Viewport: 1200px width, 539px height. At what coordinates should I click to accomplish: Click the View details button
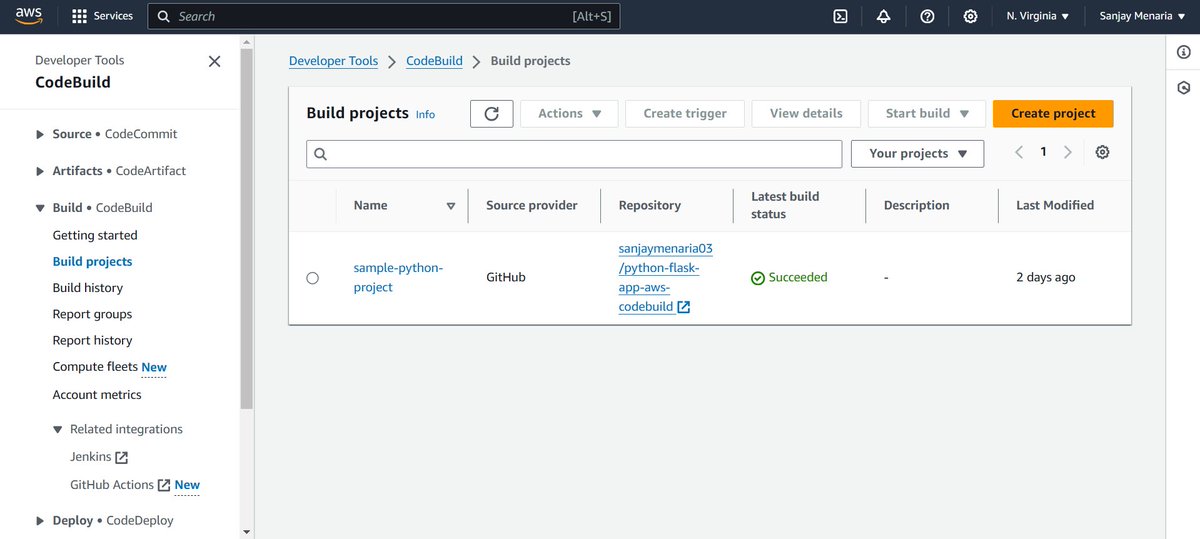click(806, 113)
